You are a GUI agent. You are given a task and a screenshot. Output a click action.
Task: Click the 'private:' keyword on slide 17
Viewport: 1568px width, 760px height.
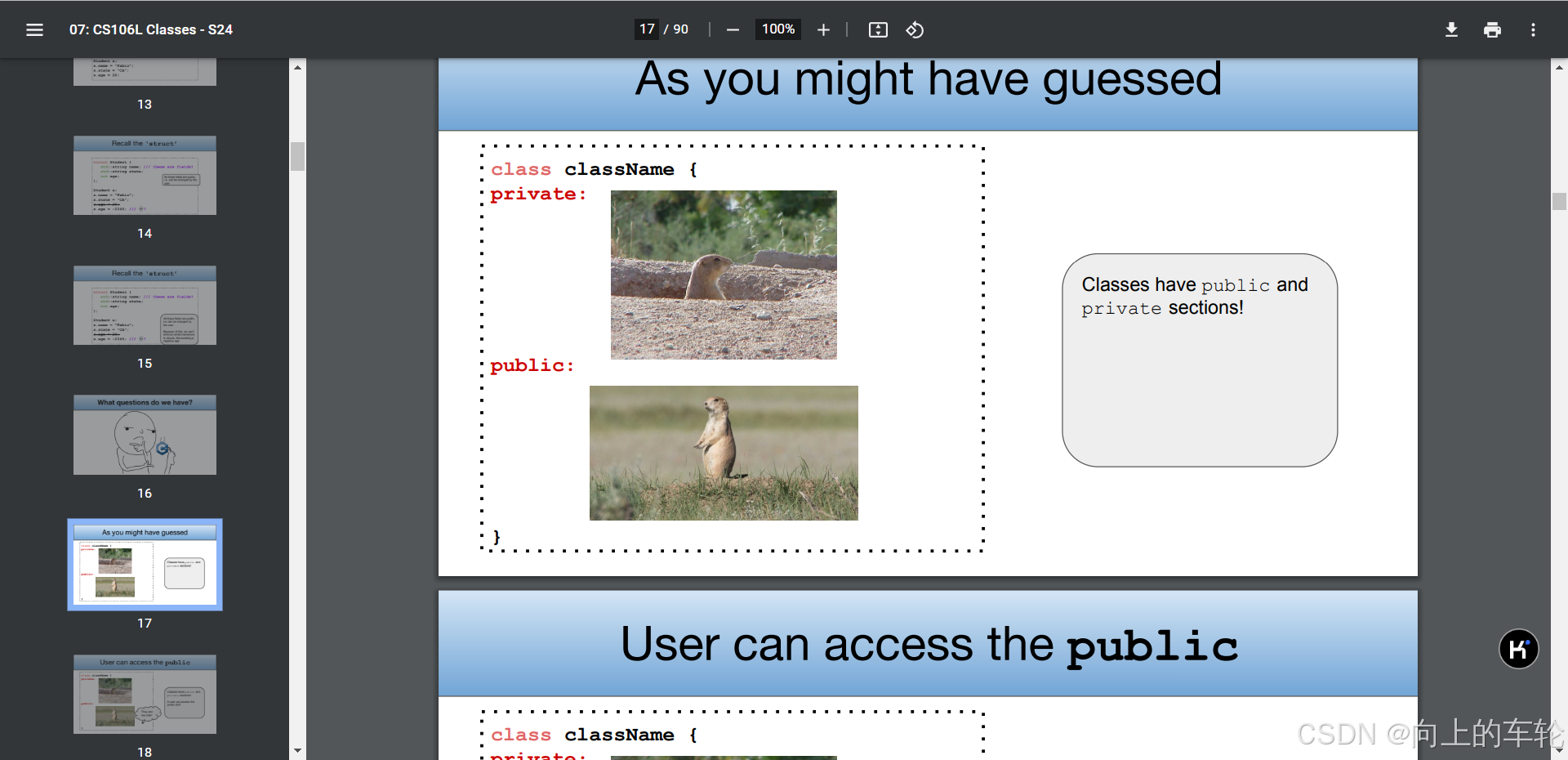(538, 194)
